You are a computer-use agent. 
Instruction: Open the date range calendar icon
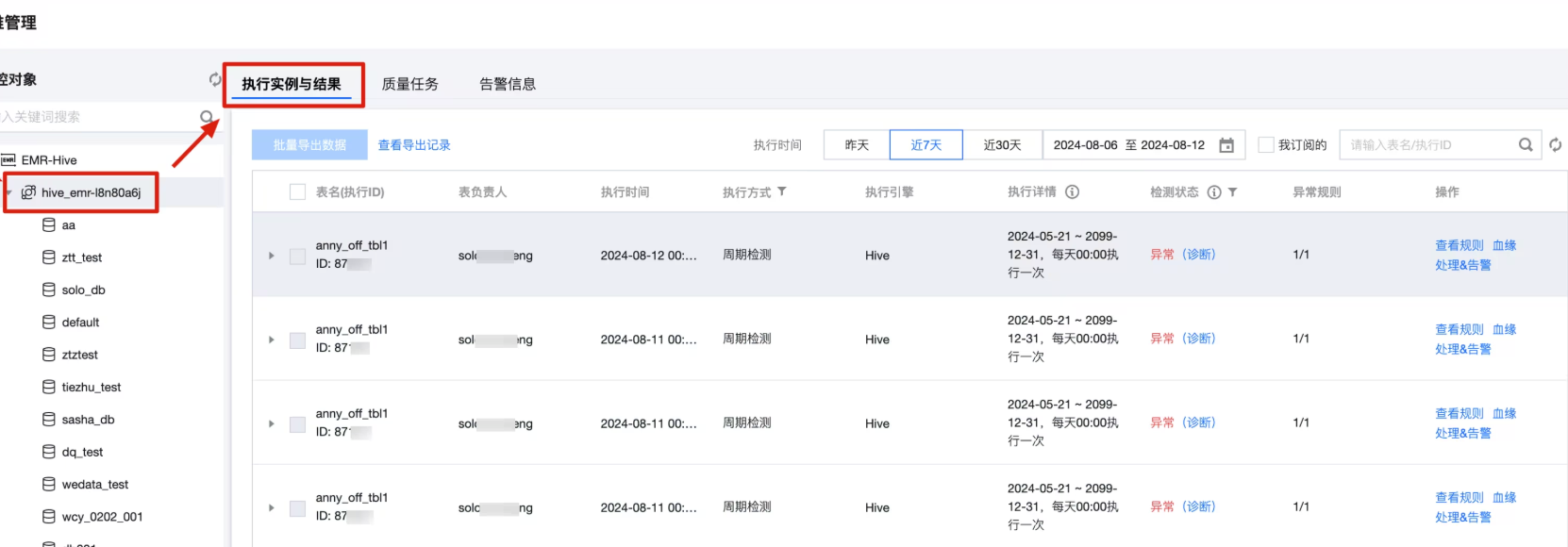tap(1226, 145)
